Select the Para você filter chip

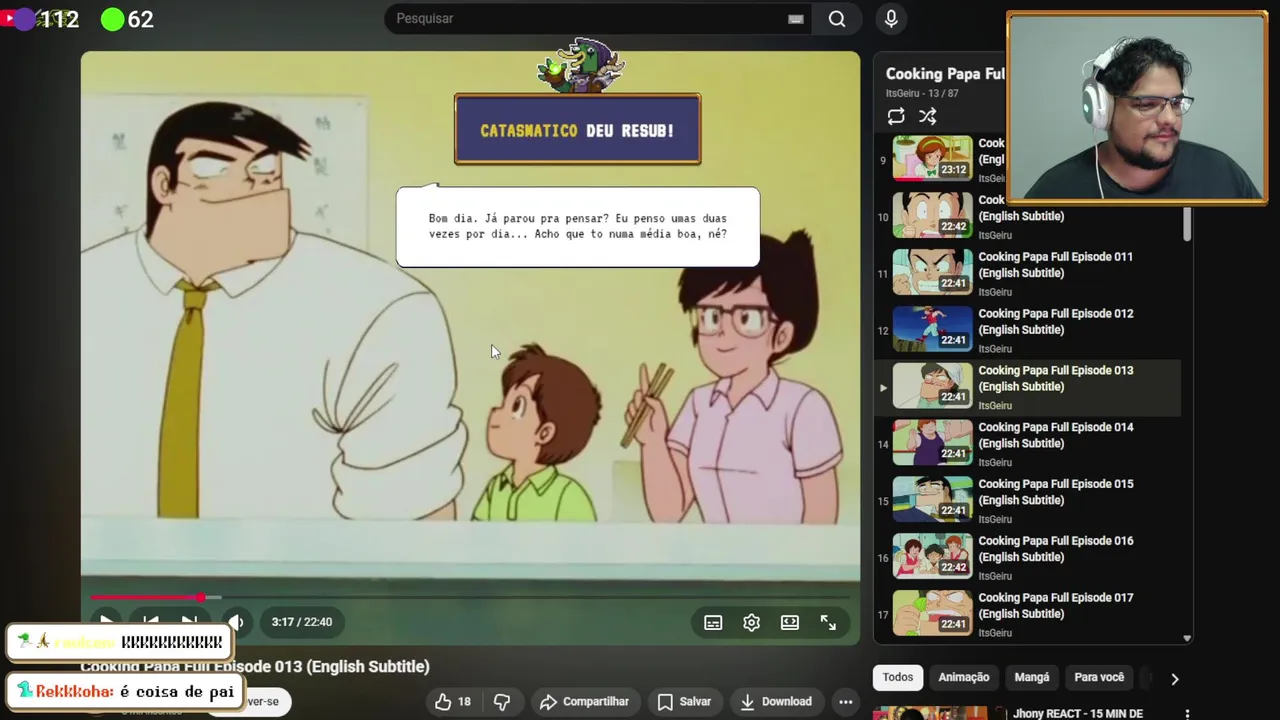click(1099, 677)
